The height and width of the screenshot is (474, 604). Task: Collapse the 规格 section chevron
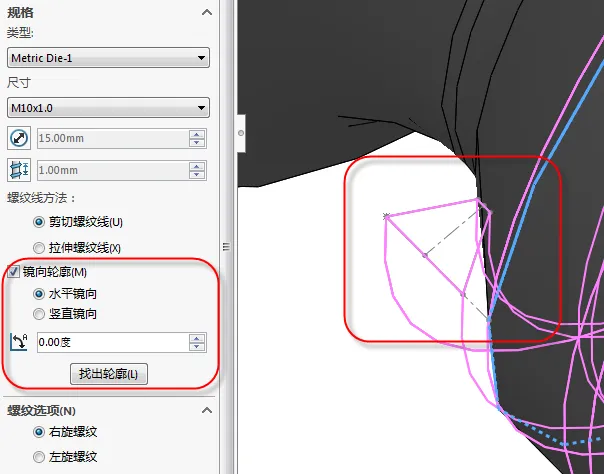[207, 12]
